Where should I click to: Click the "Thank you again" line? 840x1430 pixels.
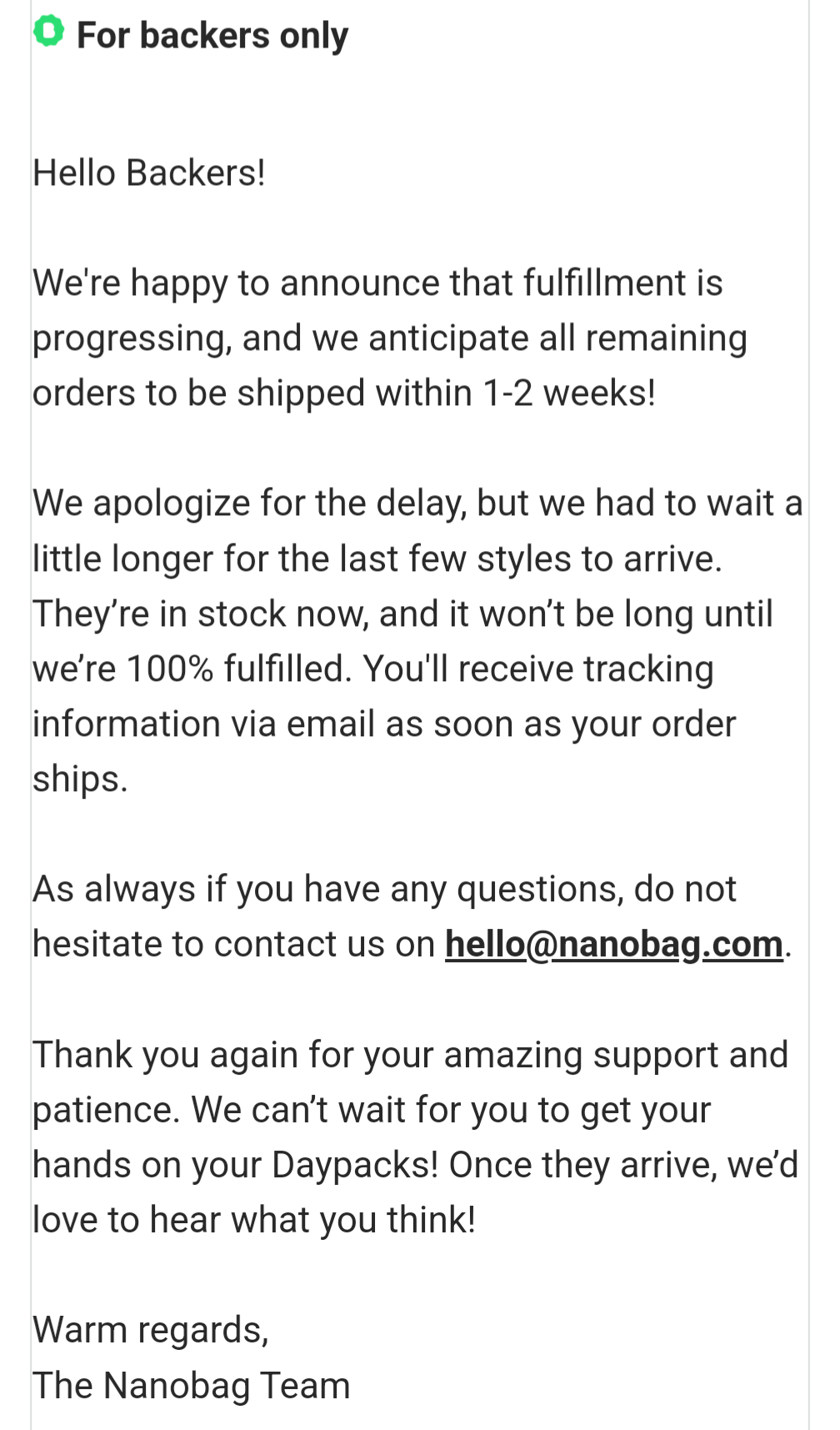[410, 1055]
